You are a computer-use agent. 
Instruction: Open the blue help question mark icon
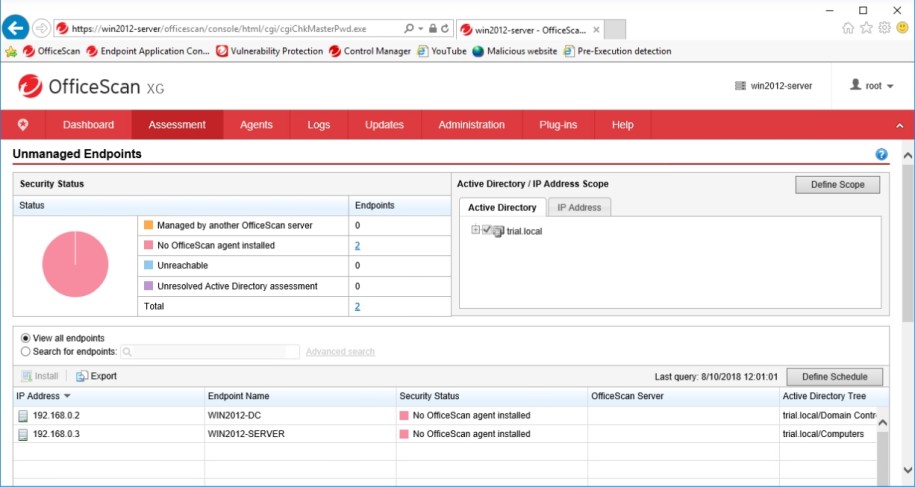881,155
